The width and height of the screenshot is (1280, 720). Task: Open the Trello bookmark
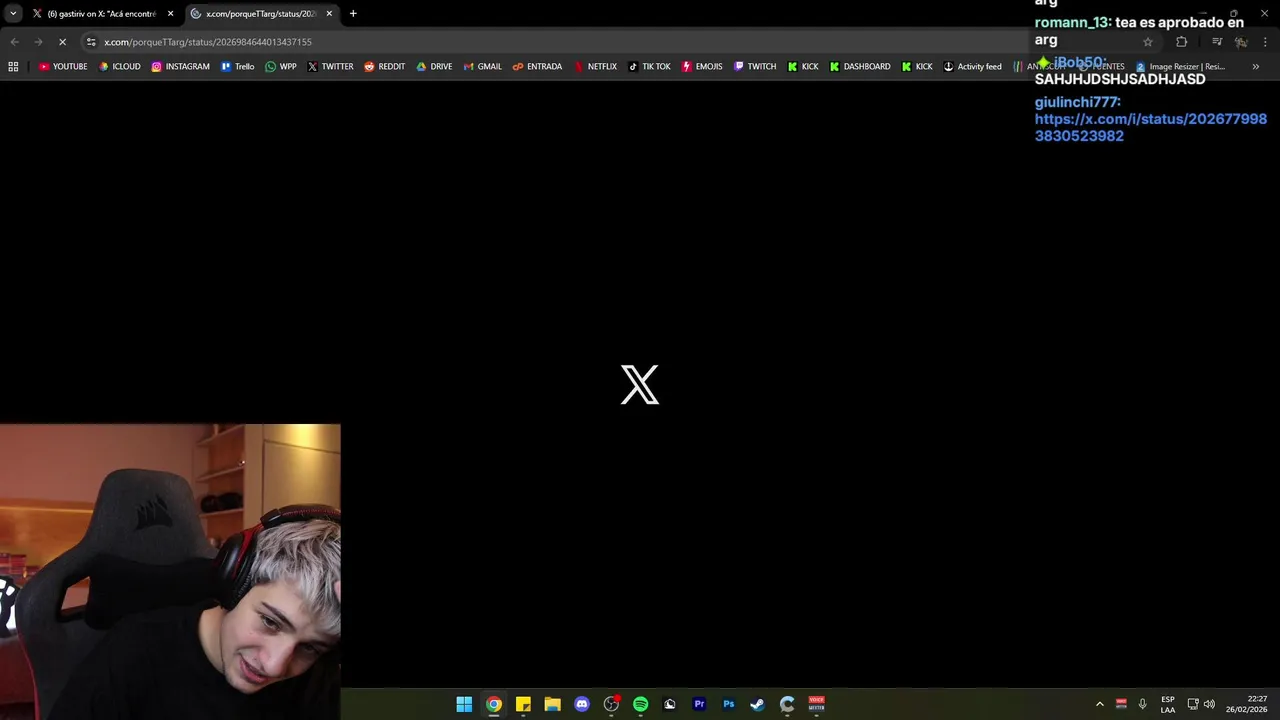(x=237, y=66)
